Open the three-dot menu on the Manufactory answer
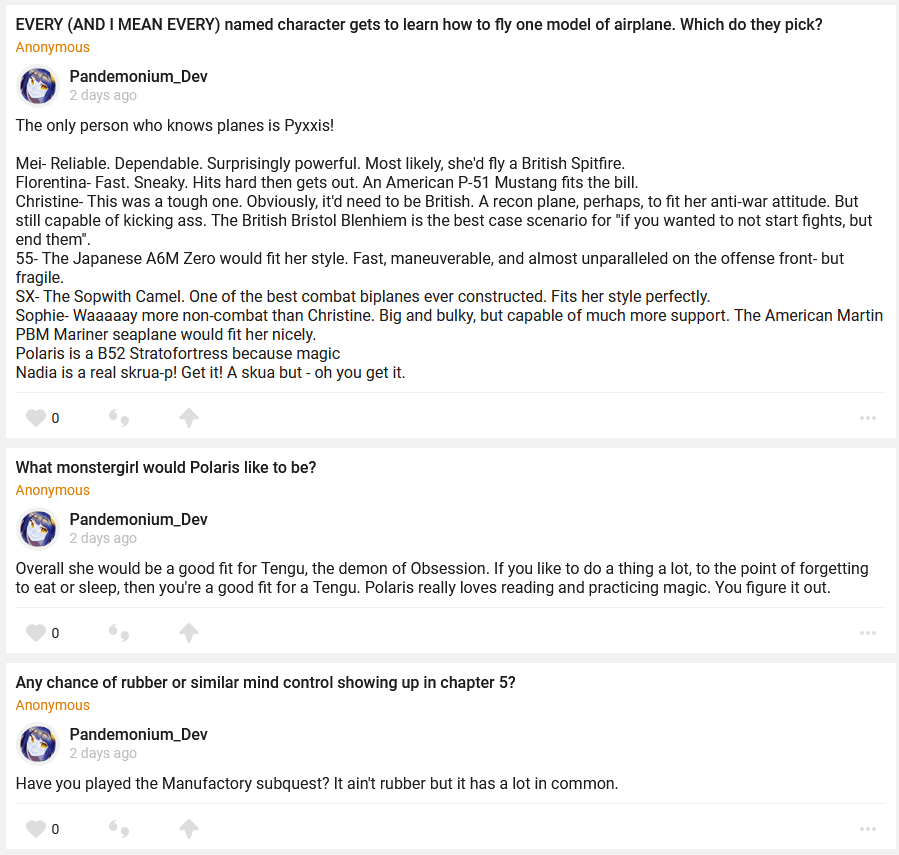This screenshot has width=899, height=855. (x=867, y=829)
